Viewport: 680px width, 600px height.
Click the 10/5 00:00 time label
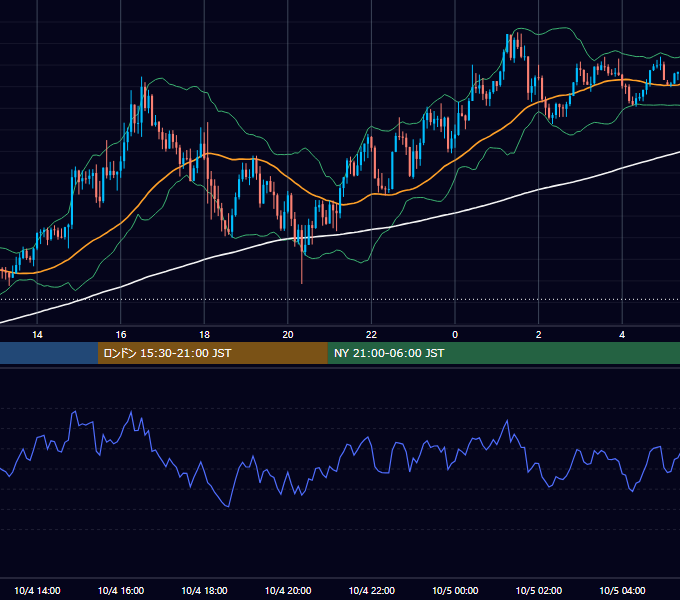pyautogui.click(x=455, y=590)
